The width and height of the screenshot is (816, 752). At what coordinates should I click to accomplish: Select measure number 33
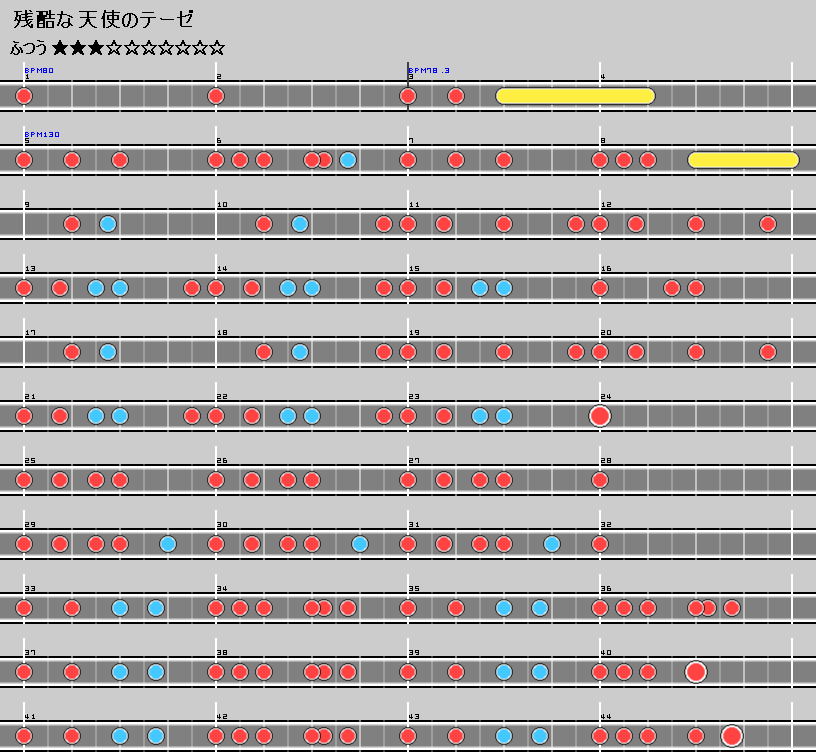coord(30,589)
